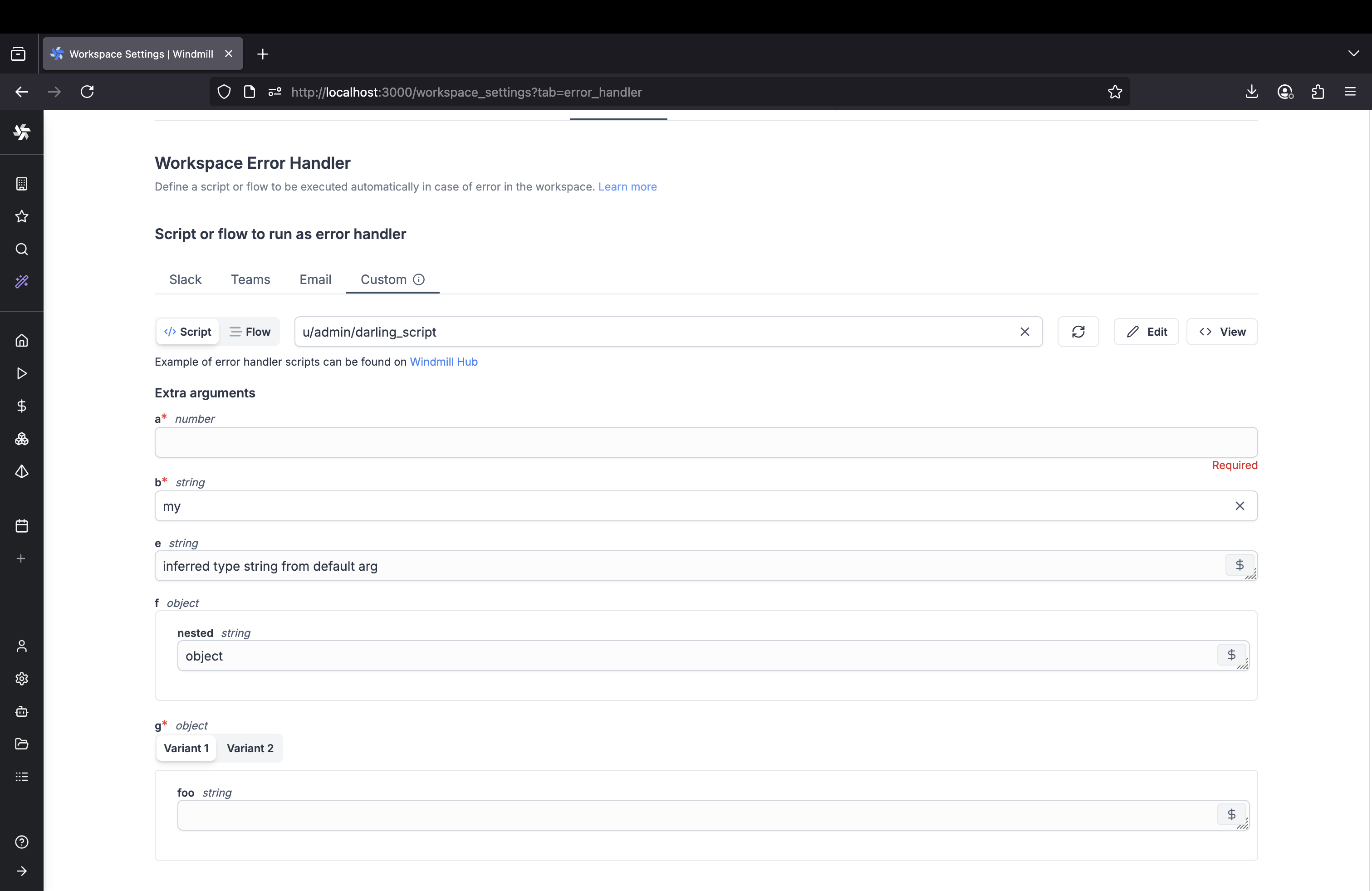Open Folders via the folder sidebar icon

(21, 744)
